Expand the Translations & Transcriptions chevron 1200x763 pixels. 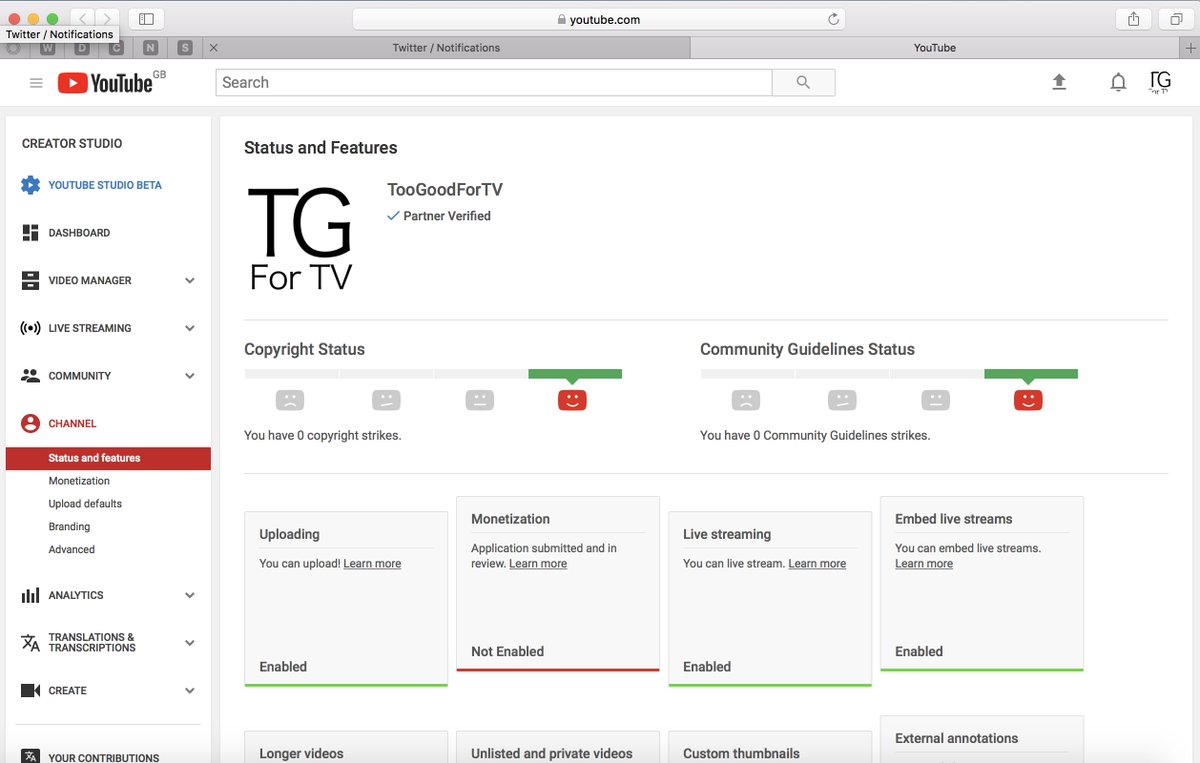pos(190,643)
